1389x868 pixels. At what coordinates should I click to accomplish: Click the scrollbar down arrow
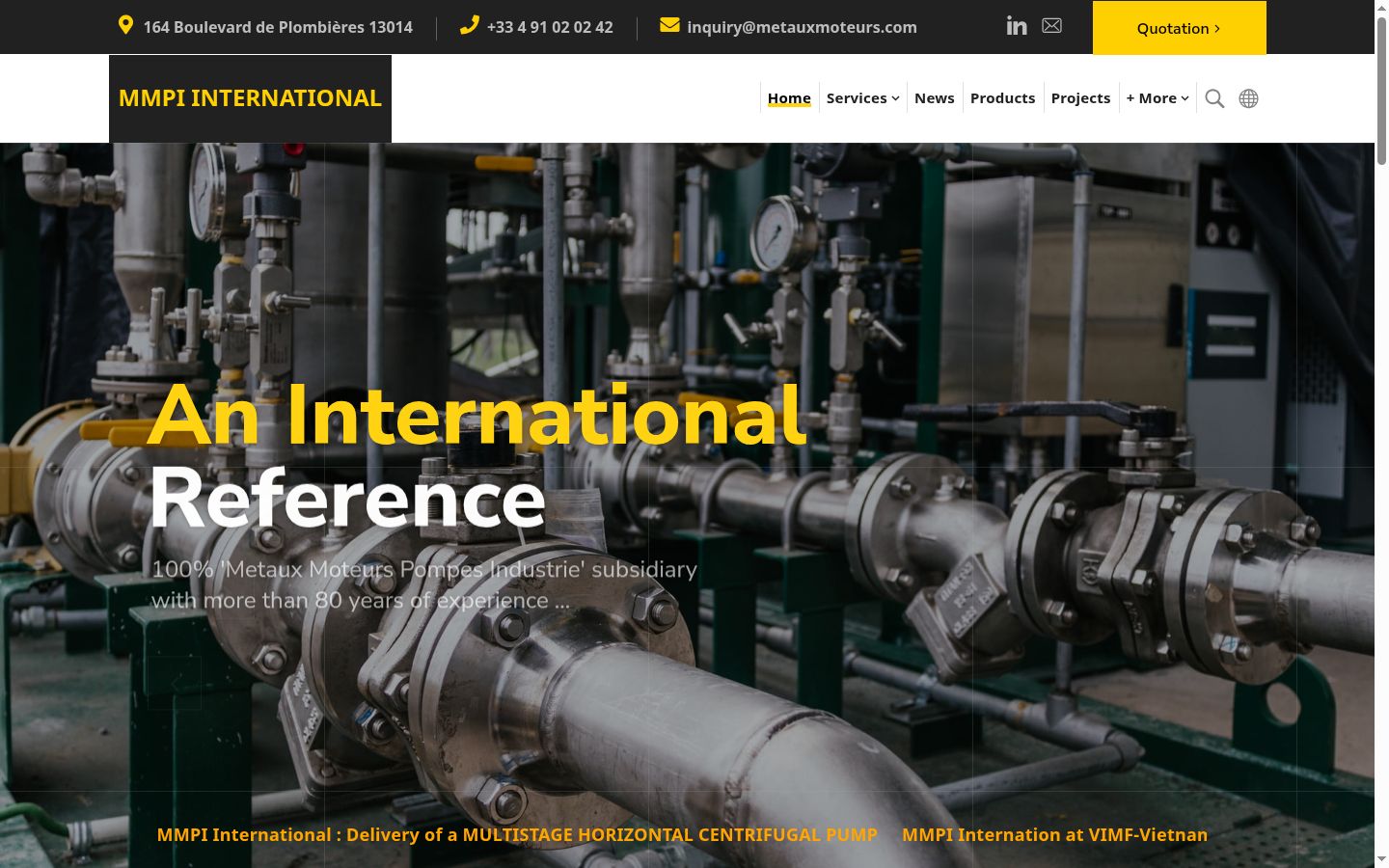pyautogui.click(x=1381, y=858)
